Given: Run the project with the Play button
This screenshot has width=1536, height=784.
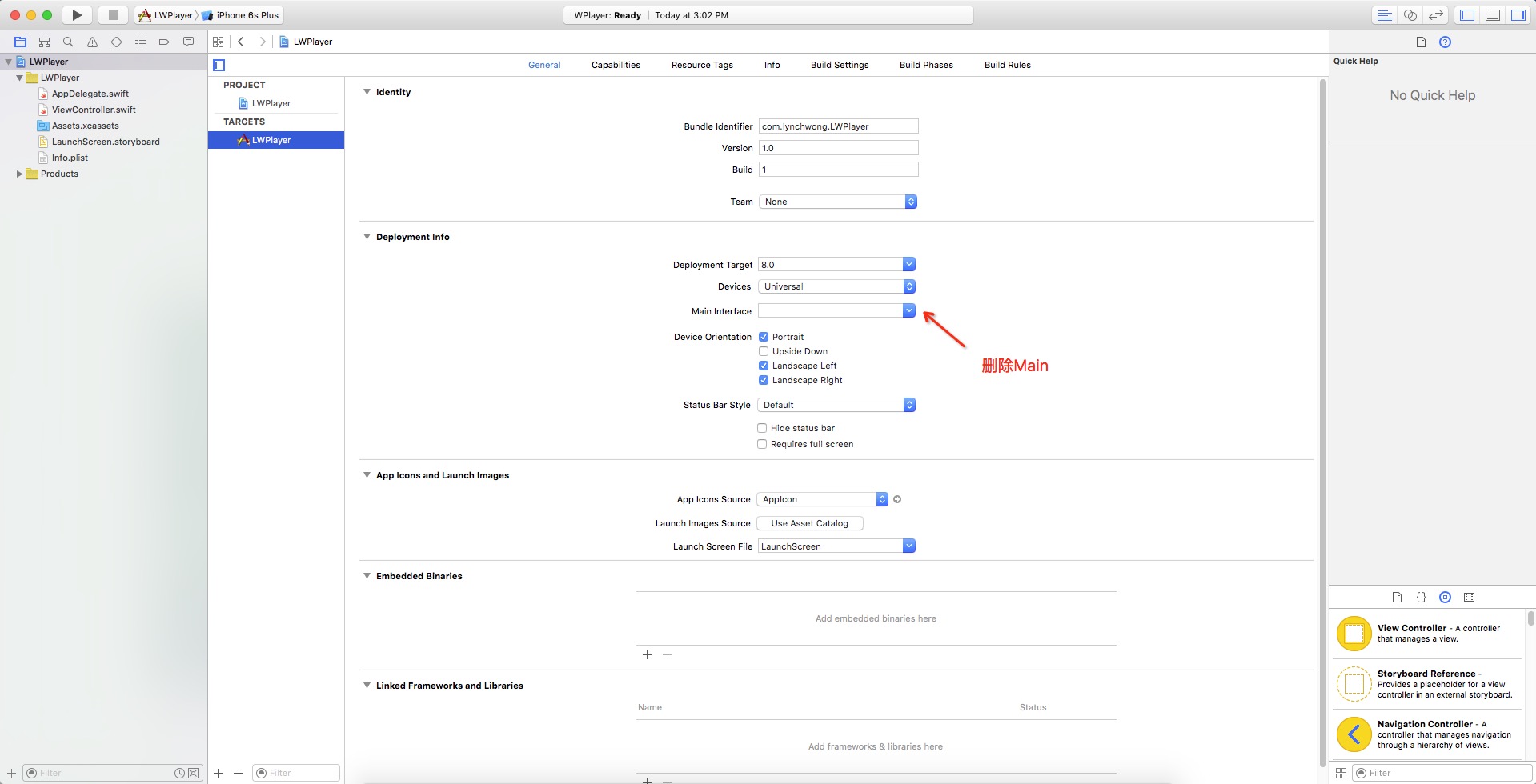Looking at the screenshot, I should tap(77, 15).
